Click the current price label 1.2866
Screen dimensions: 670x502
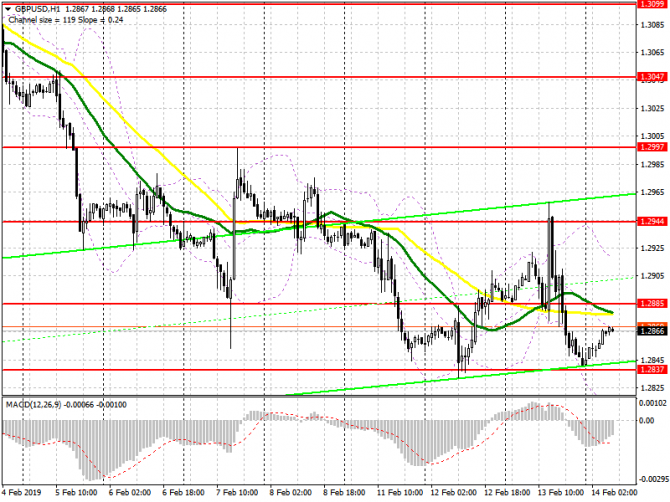[x=652, y=331]
